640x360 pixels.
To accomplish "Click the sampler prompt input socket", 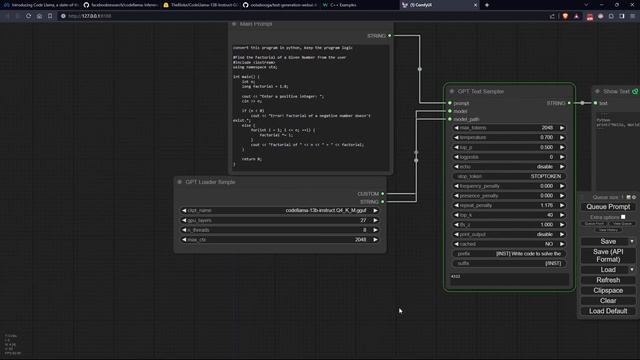I will 450,103.
